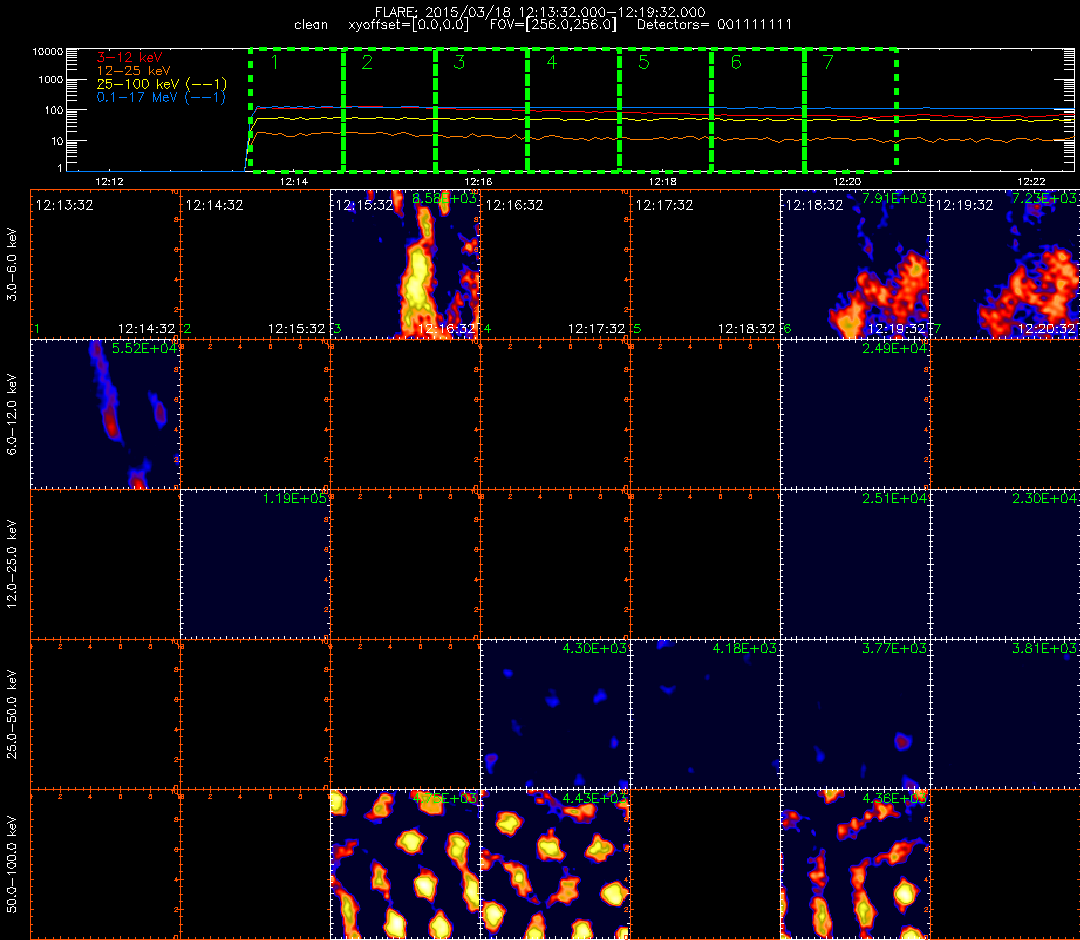Click the 12:12 tick label on time axis

pos(109,182)
